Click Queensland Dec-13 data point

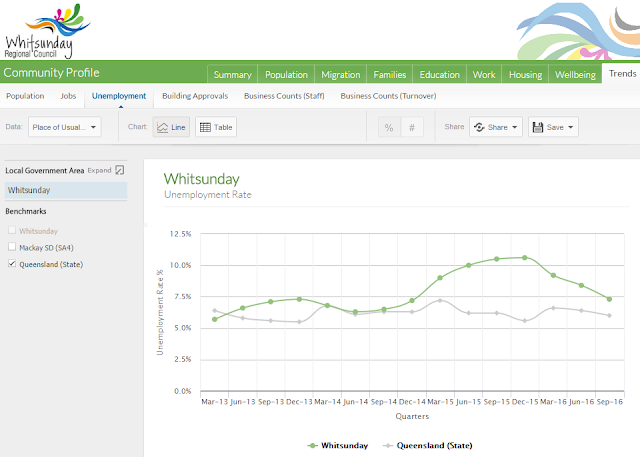point(299,322)
